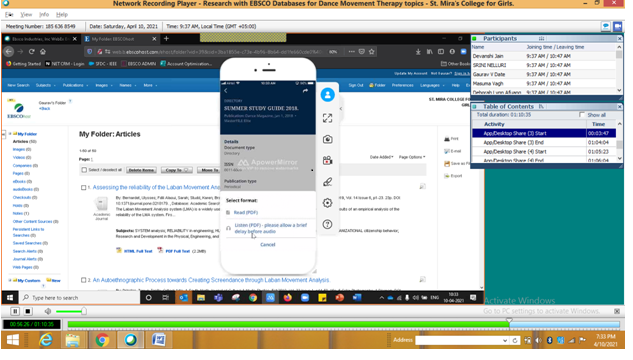Stop the recording playback
Image resolution: width=633 pixels, height=360 pixels.
[28, 311]
